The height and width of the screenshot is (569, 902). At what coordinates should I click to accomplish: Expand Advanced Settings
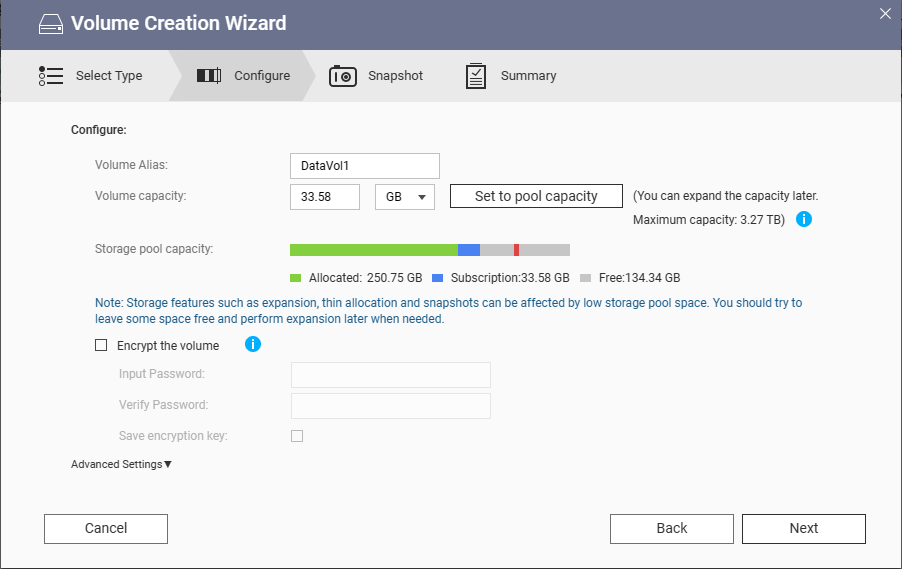click(x=121, y=464)
